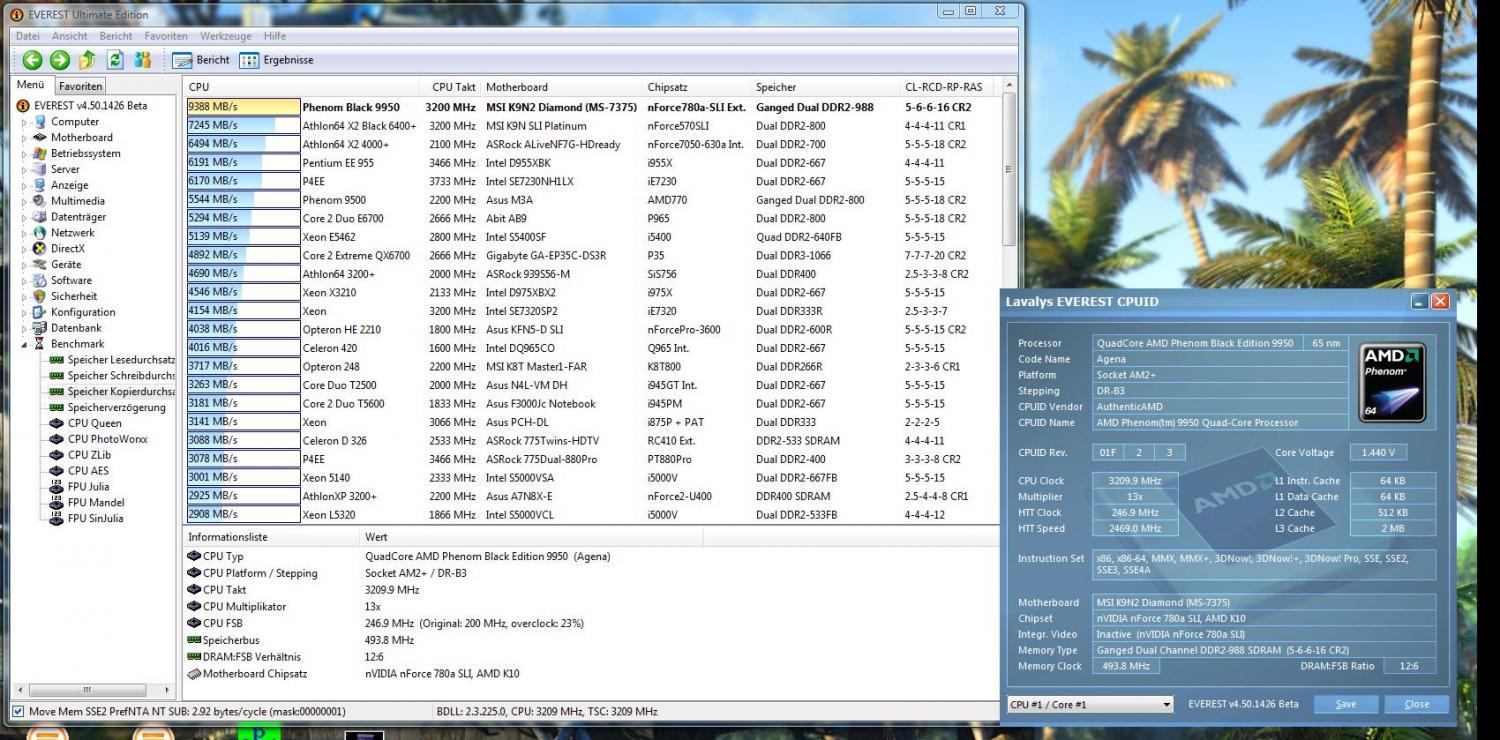Open the Hilfe menu
1500x740 pixels.
click(275, 36)
